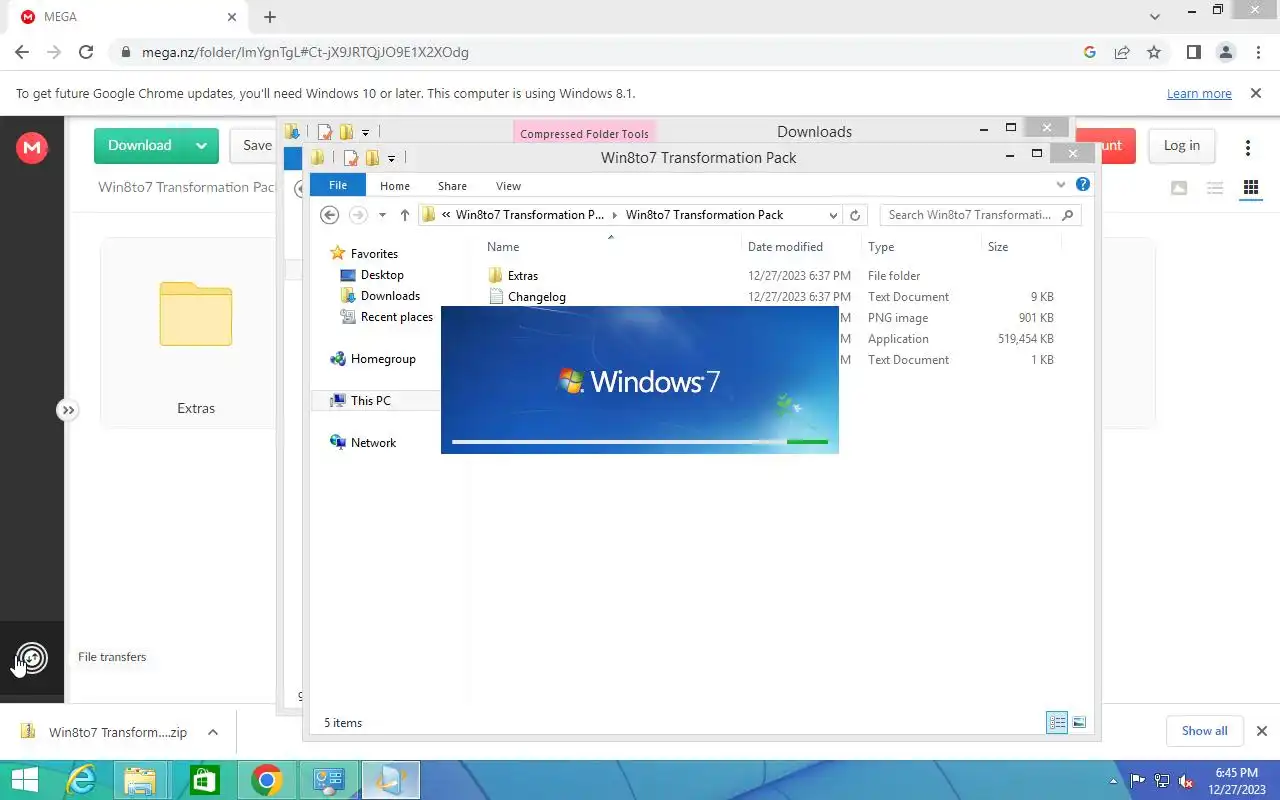1280x800 pixels.
Task: Open the Extras folder card in MEGA
Action: coord(196,333)
